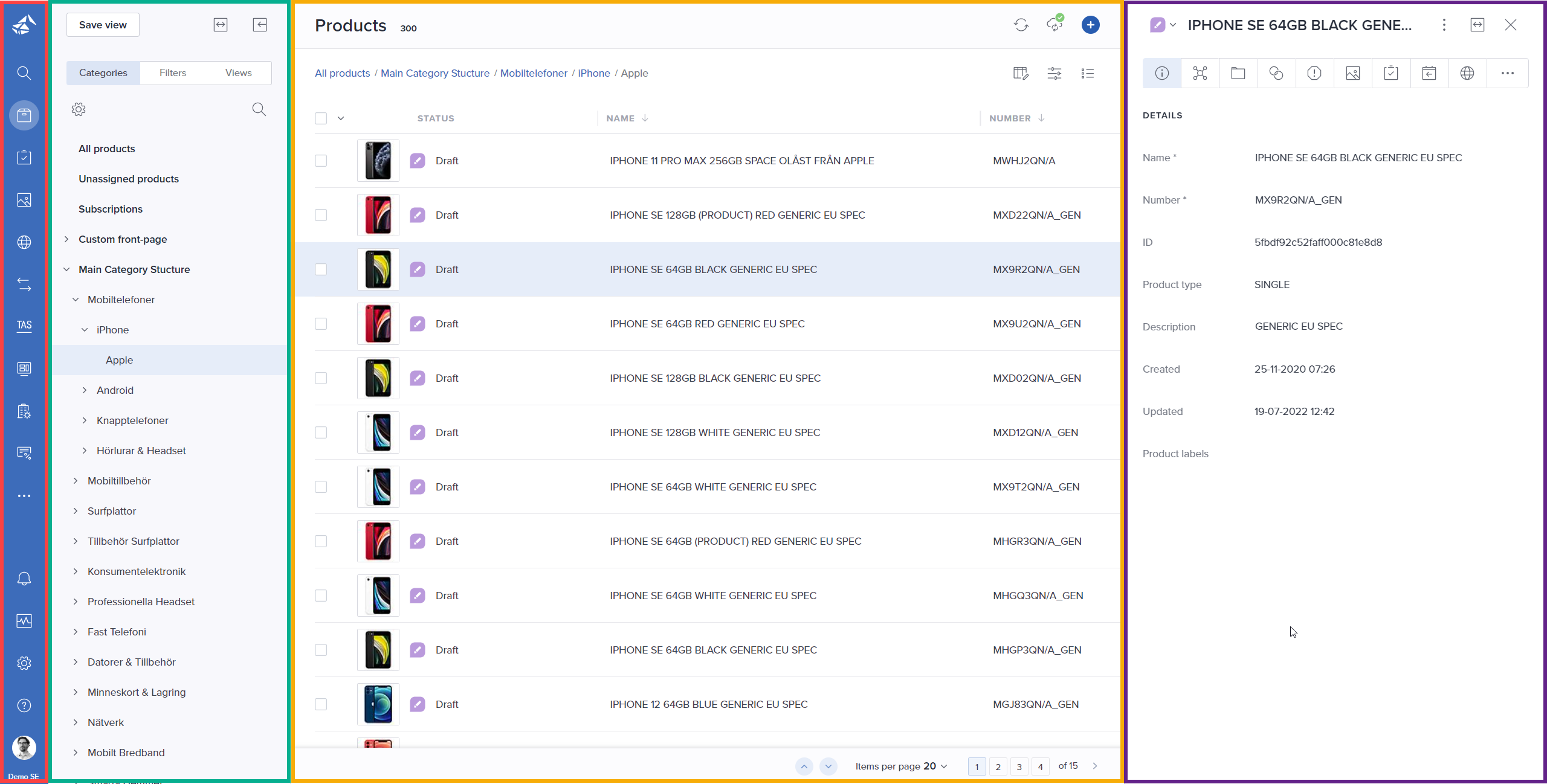Open the All products breadcrumb link
This screenshot has width=1547, height=784.
[342, 73]
